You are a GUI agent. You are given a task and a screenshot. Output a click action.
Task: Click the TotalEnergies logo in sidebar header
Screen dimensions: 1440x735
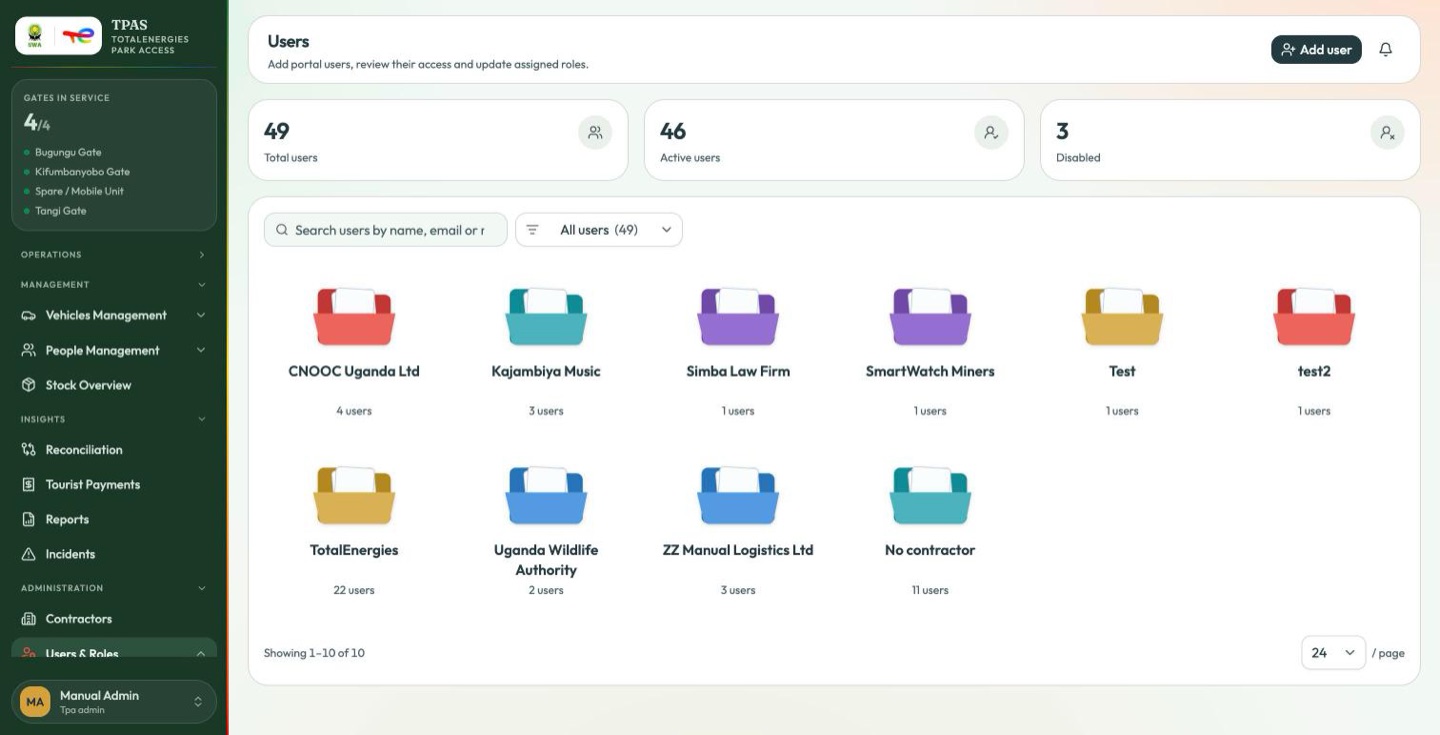pos(78,35)
